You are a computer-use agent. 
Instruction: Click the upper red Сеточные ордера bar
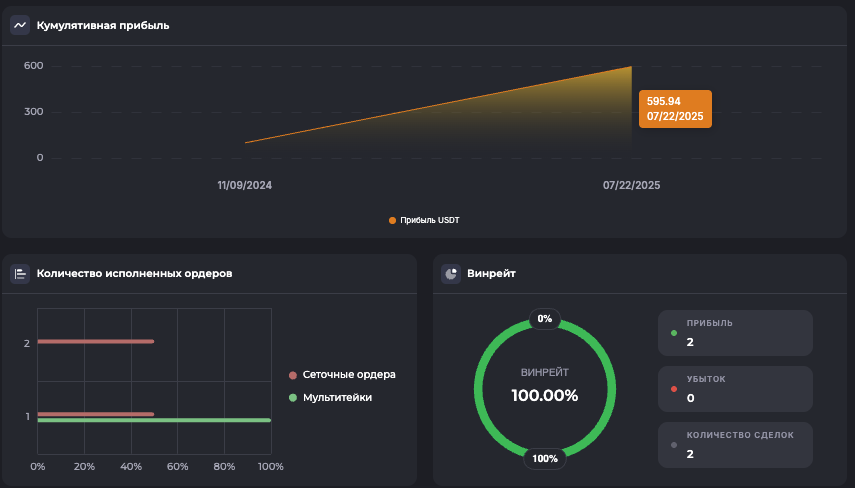(95, 342)
